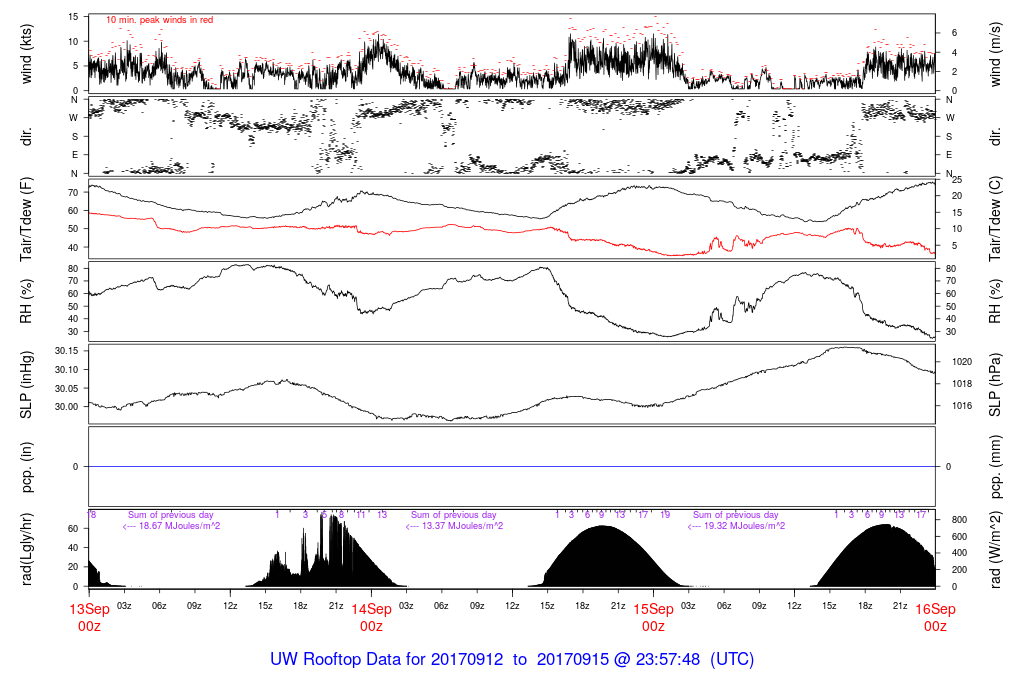Click the '16Sep 00z' date label

935,617
